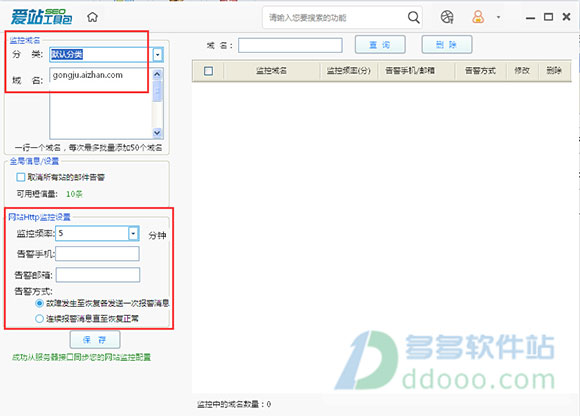Image resolution: width=580 pixels, height=416 pixels.
Task: Select 故障发生至恢复各发送一次报警消息 radio option
Action: tap(39, 303)
